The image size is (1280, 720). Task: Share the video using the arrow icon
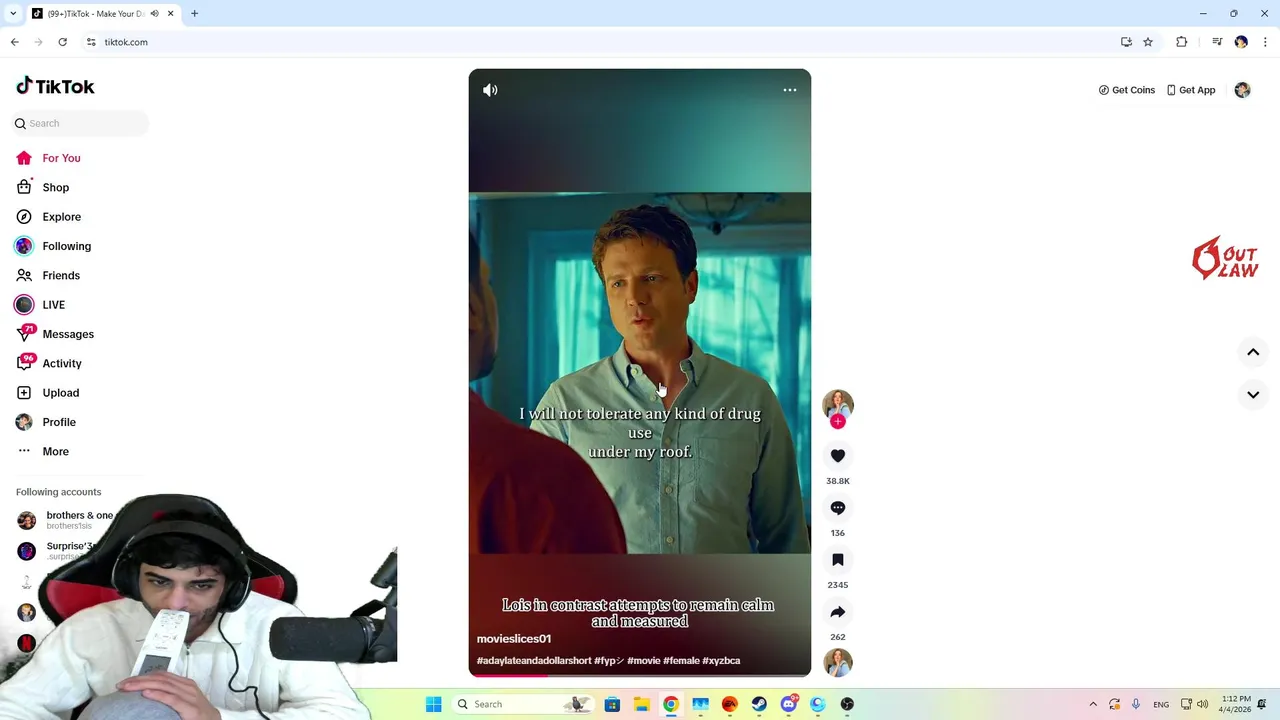pos(838,612)
